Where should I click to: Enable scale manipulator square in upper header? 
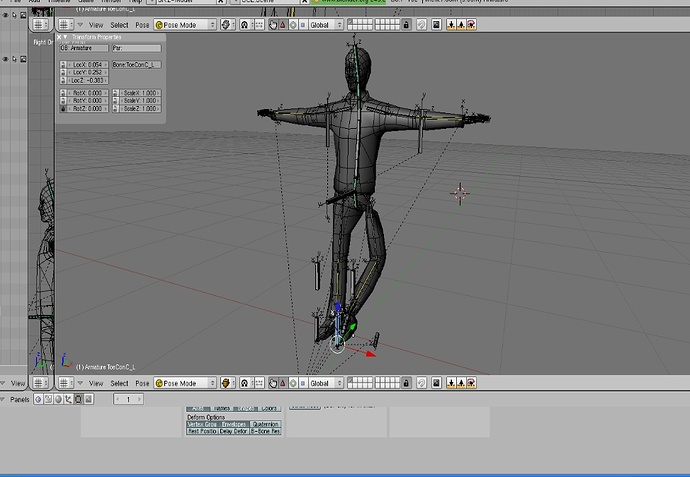click(303, 25)
